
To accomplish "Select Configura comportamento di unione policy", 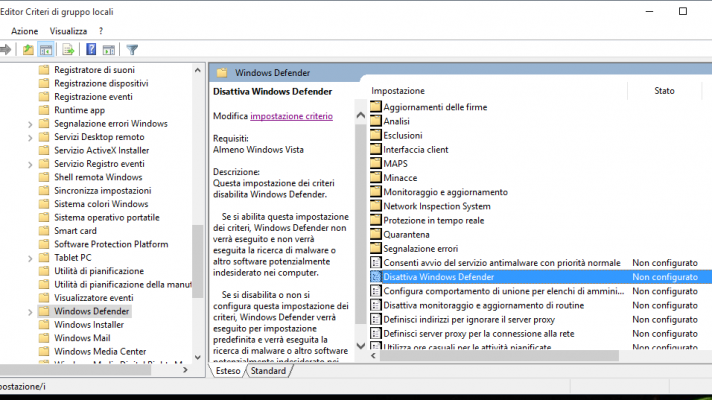I will point(497,291).
